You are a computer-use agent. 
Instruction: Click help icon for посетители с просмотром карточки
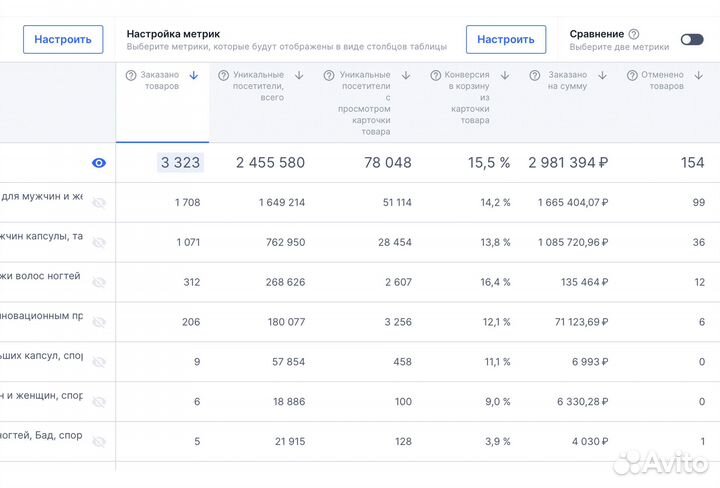[328, 76]
